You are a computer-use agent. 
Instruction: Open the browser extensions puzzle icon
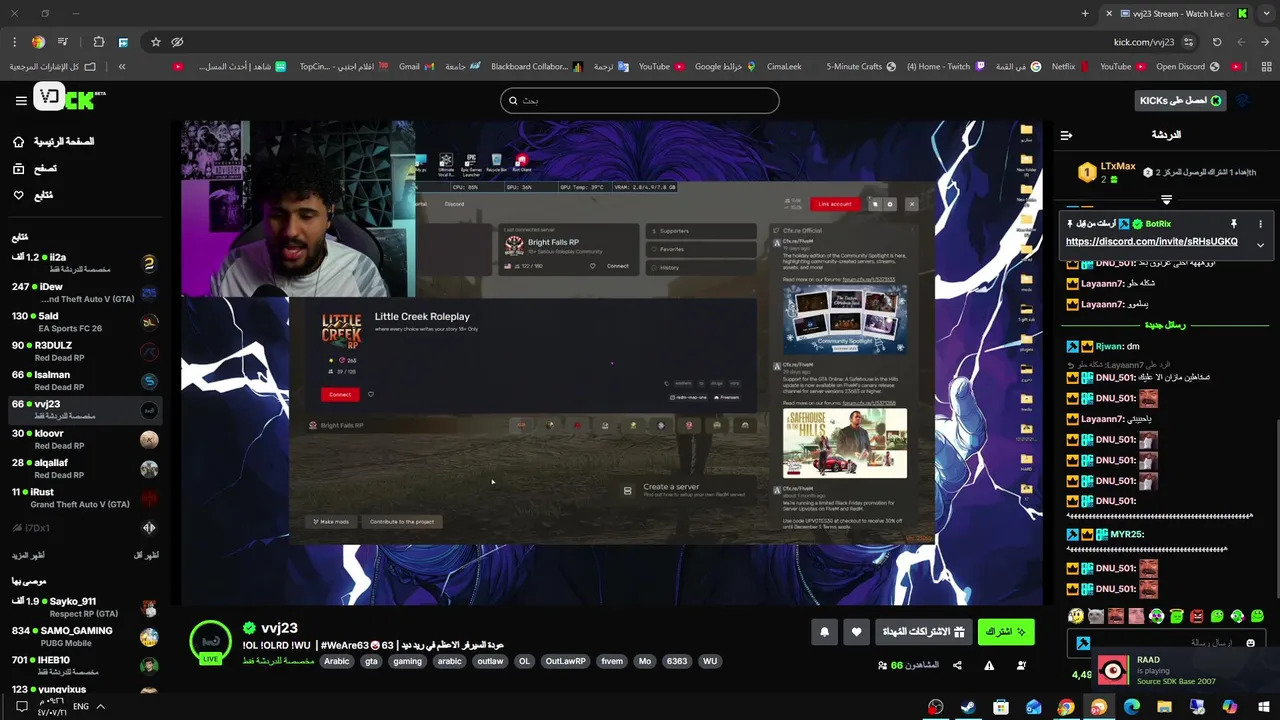click(x=98, y=42)
